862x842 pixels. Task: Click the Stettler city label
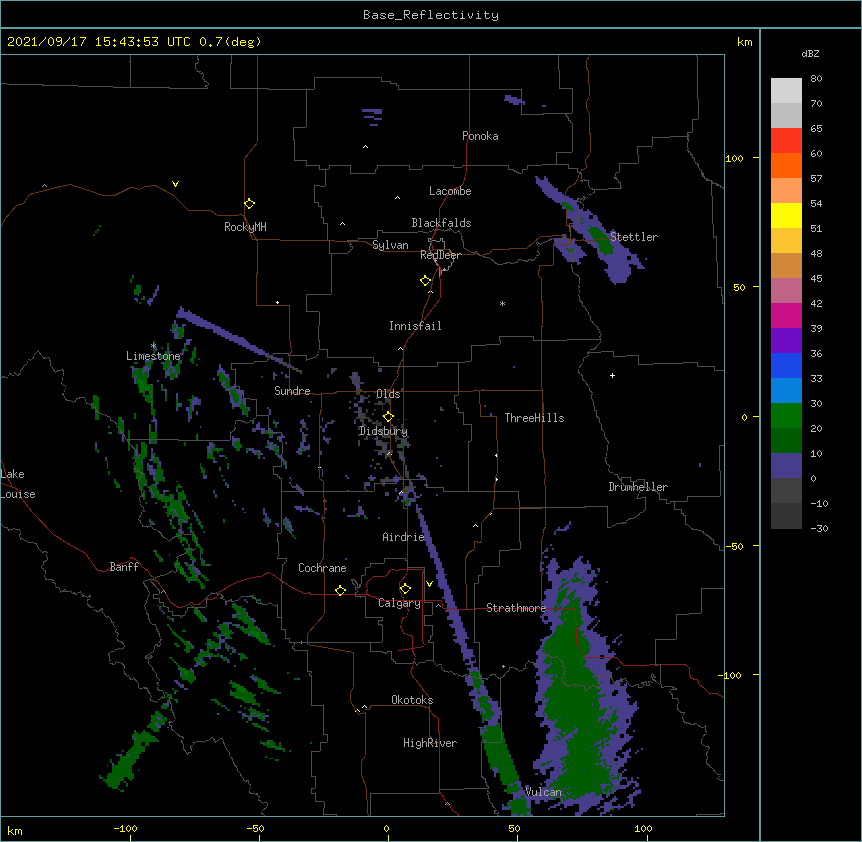[634, 237]
